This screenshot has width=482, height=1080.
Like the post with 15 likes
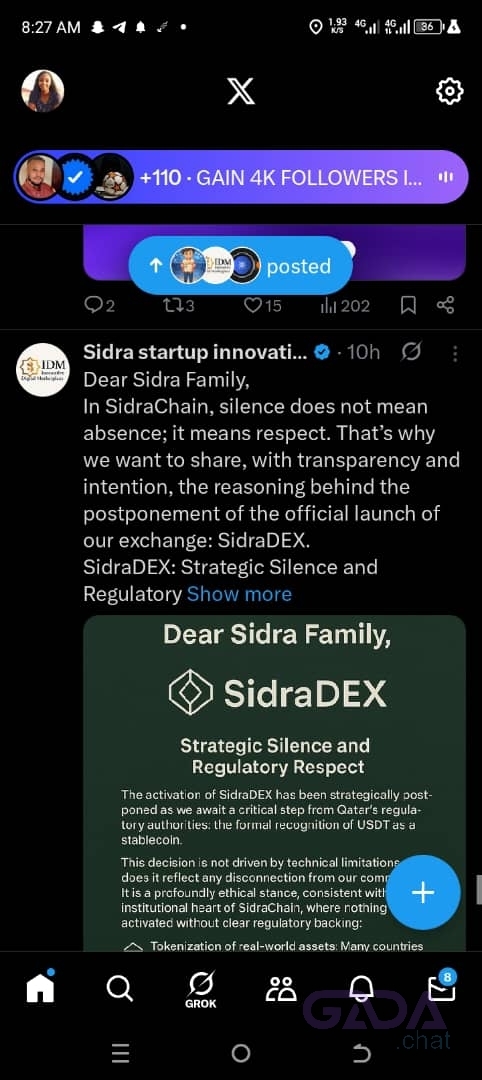pos(263,305)
